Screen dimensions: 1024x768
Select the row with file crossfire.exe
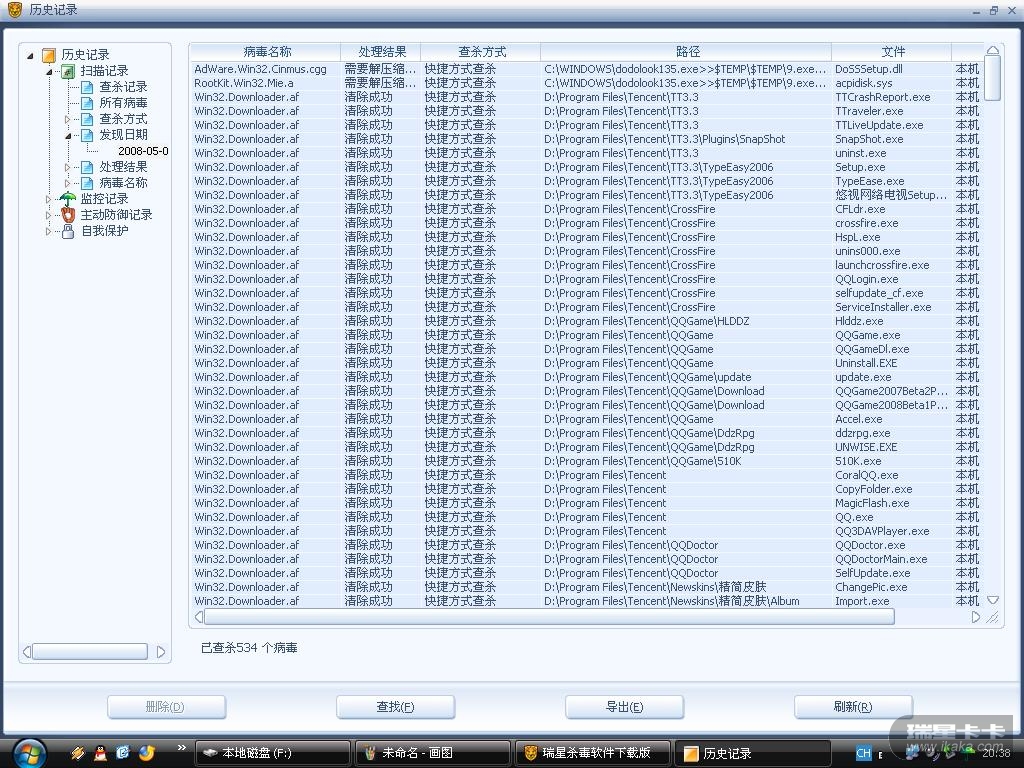[586, 223]
